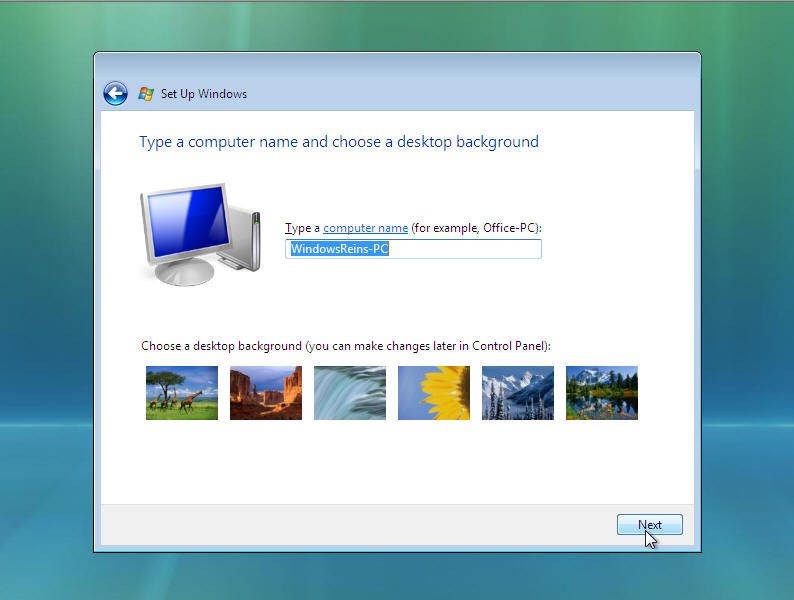Screen dimensions: 794x600
Task: Choose the red canyon rocks background
Action: click(x=266, y=393)
